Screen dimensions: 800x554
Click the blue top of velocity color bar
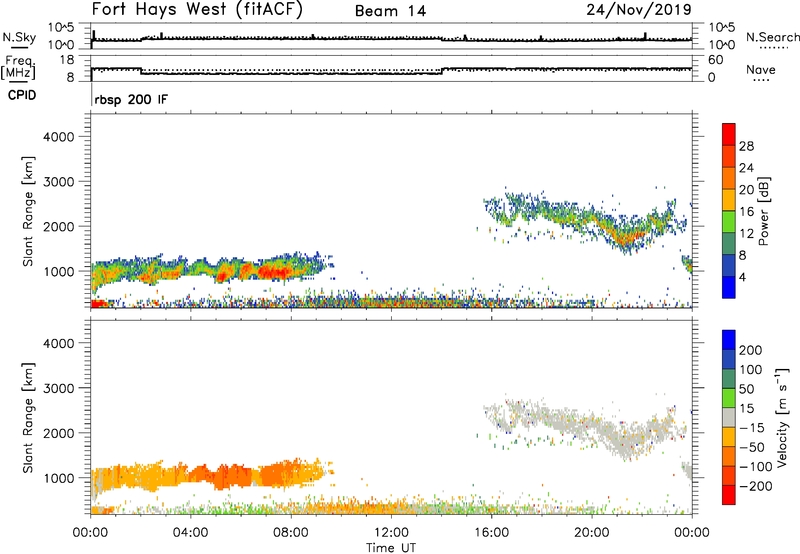click(x=729, y=340)
